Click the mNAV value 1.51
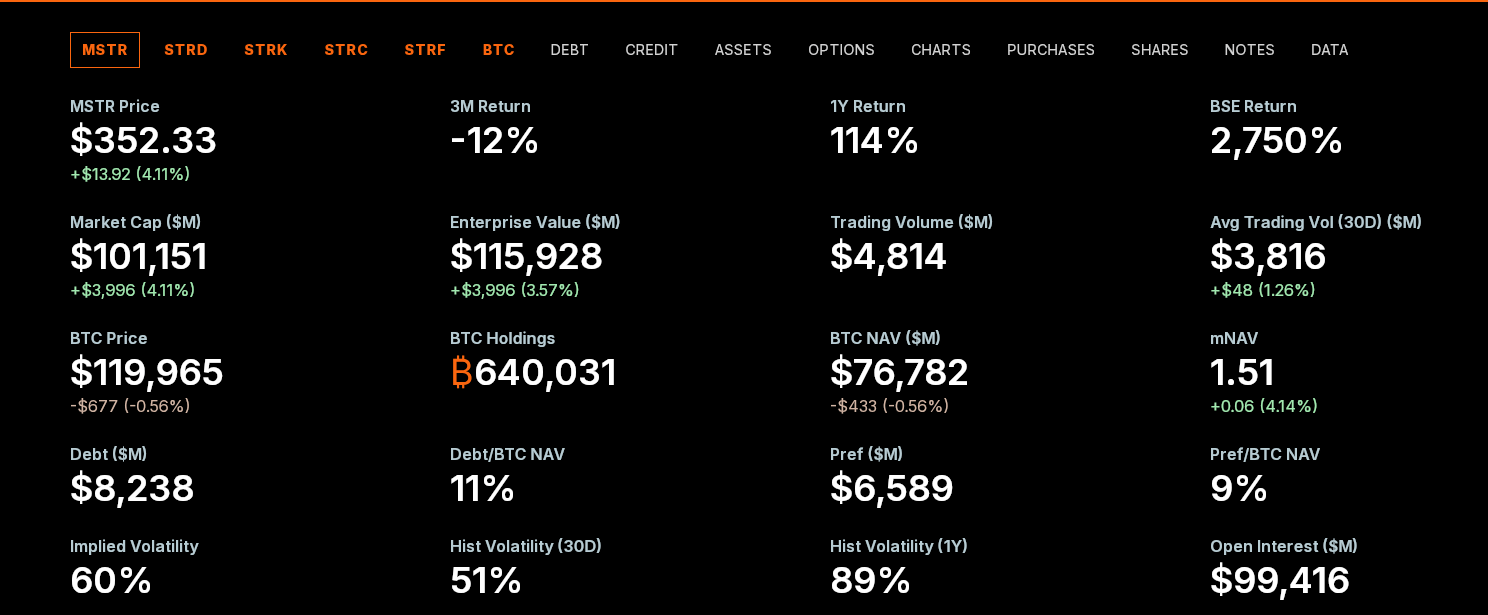The width and height of the screenshot is (1488, 615). coord(1241,373)
